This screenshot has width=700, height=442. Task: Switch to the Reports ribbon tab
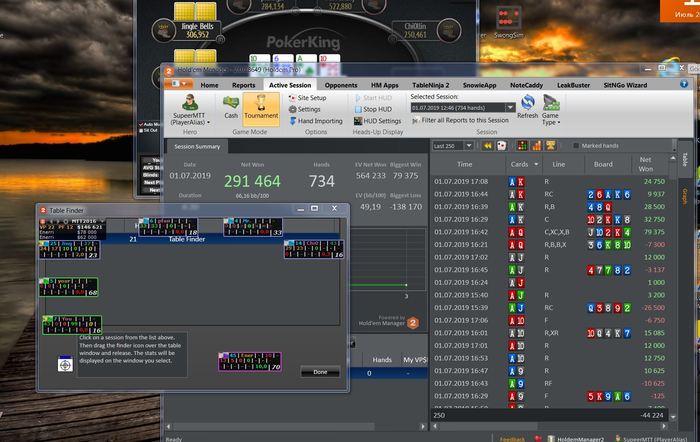click(242, 85)
